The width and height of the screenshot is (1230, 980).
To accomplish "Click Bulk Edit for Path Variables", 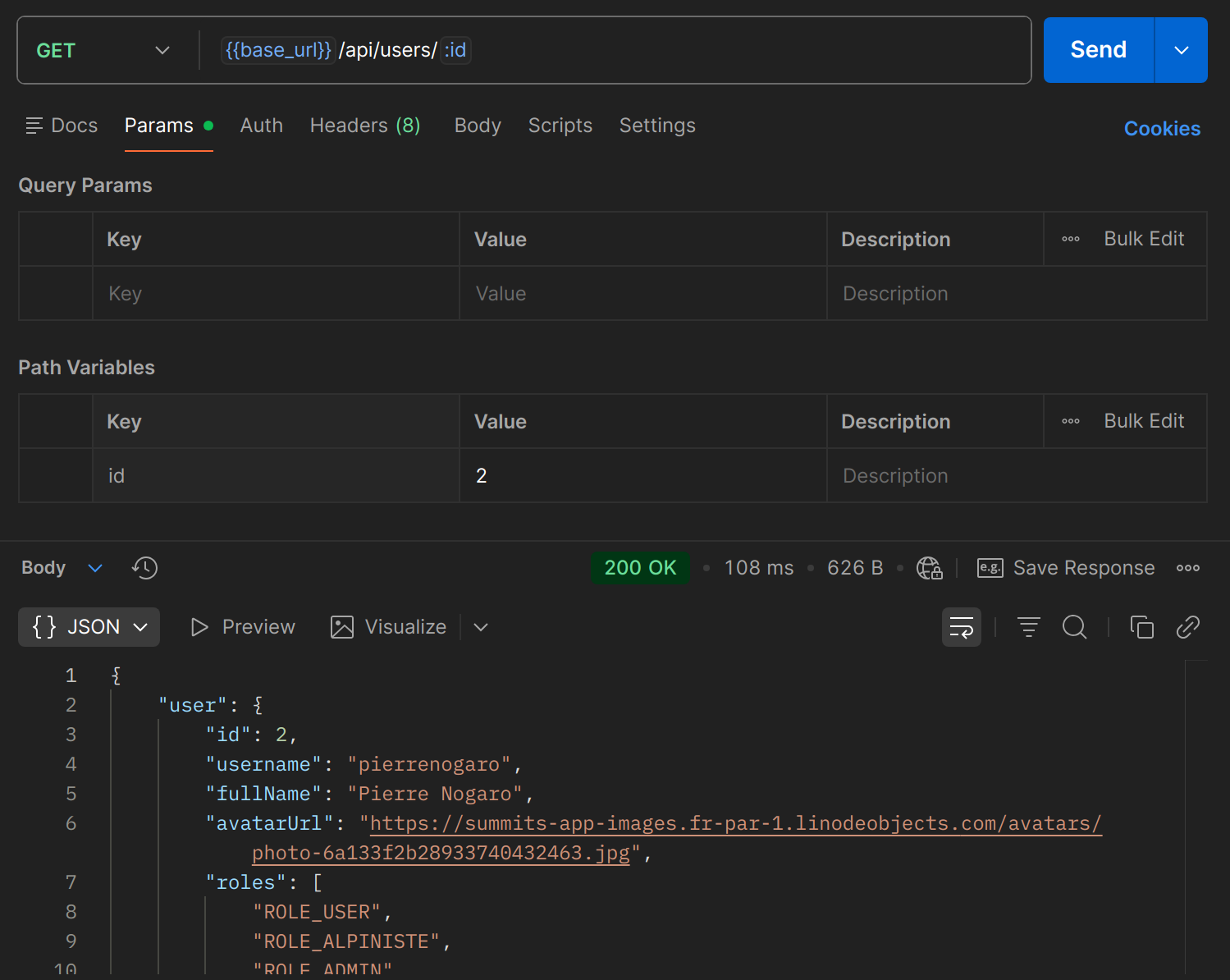I will (x=1144, y=421).
